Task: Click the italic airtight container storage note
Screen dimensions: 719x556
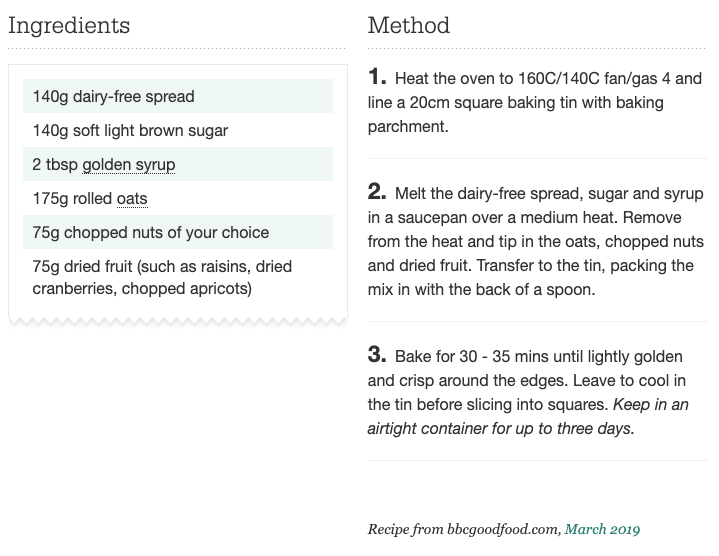Action: [x=528, y=416]
